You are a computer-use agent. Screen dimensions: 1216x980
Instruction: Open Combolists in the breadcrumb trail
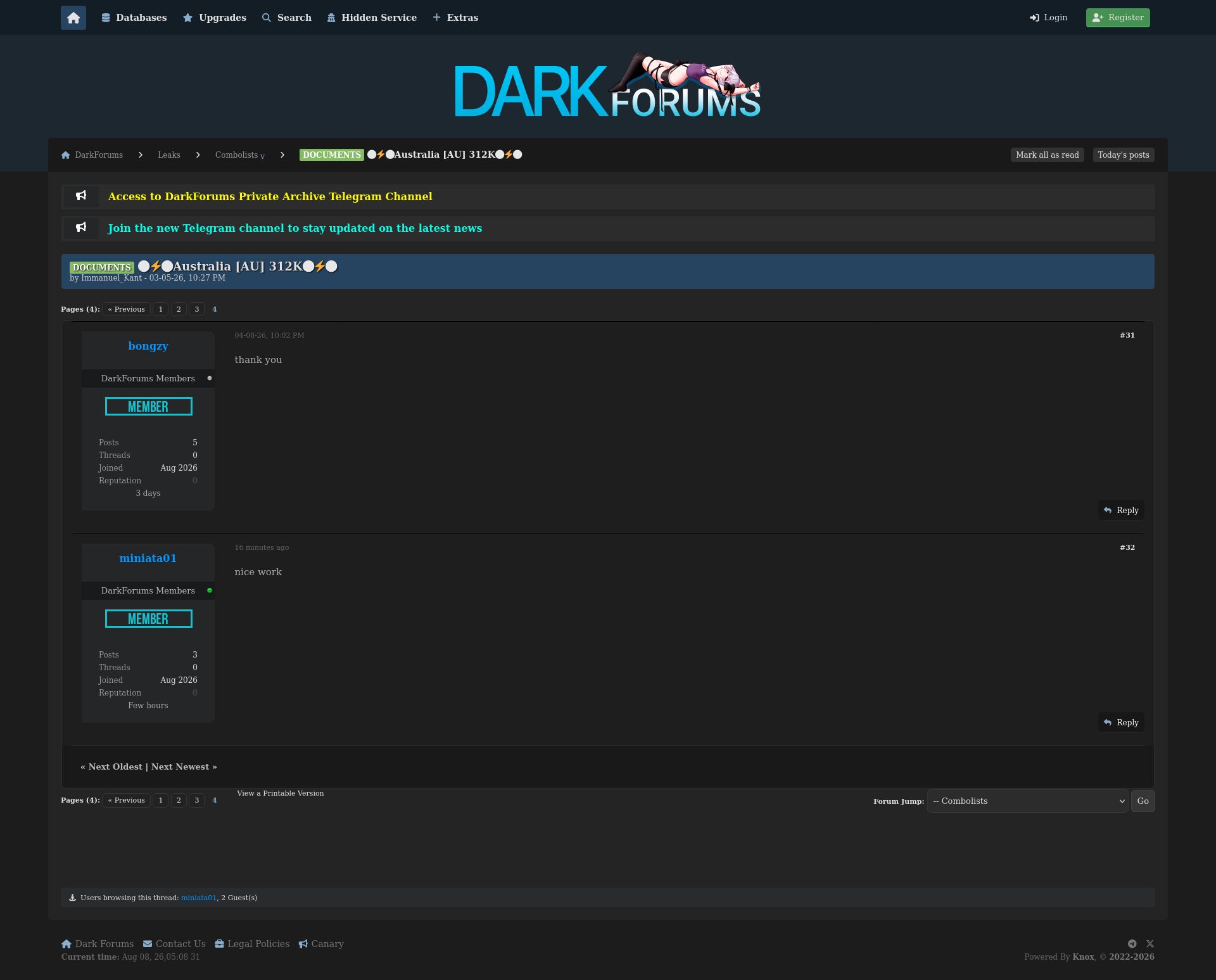236,155
